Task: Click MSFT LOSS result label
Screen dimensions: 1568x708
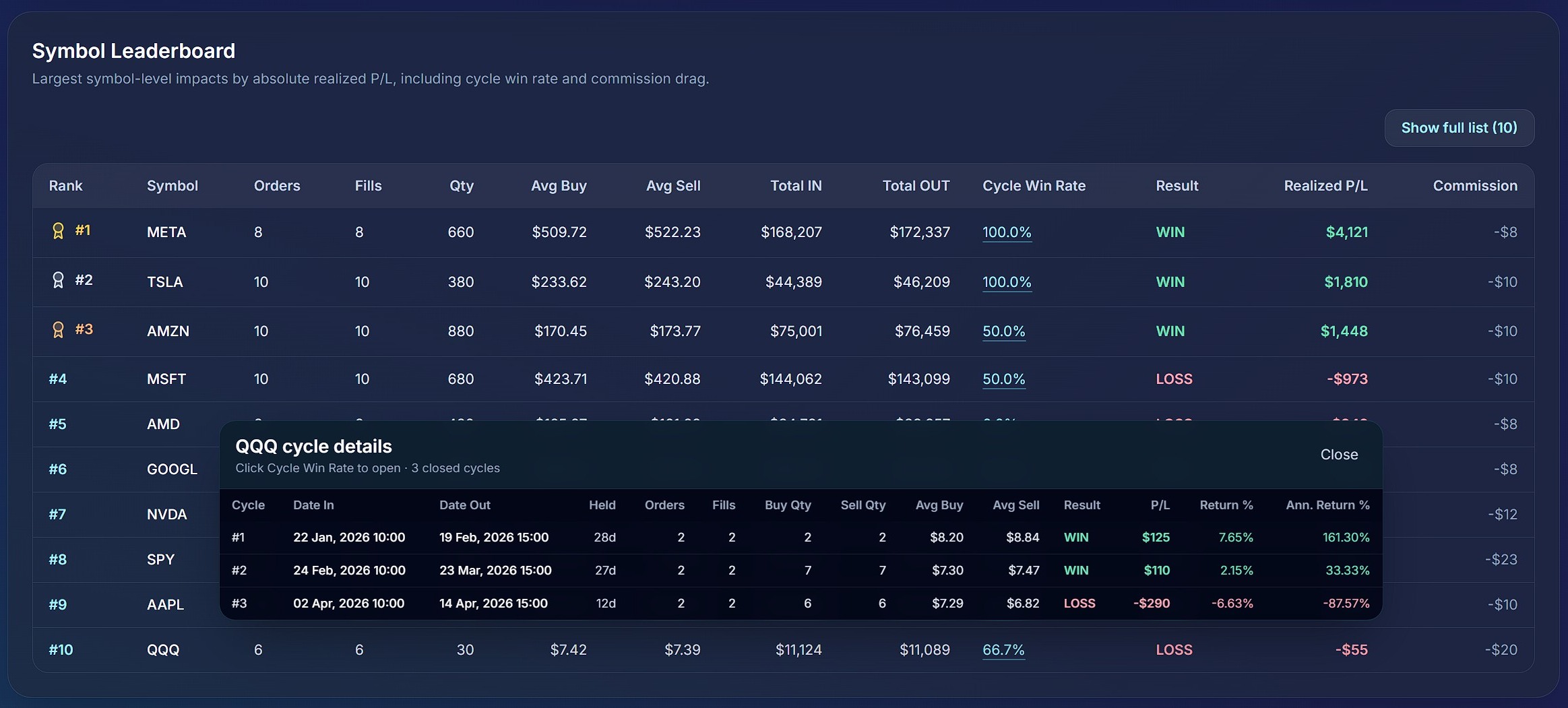Action: click(x=1174, y=379)
